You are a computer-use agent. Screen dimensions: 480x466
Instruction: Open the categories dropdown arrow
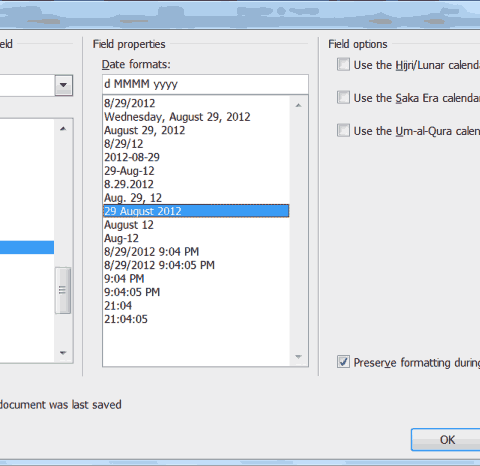63,85
